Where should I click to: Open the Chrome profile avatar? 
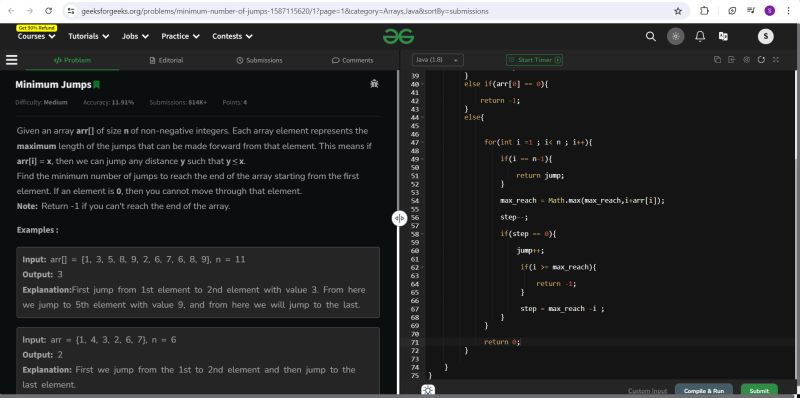770,11
